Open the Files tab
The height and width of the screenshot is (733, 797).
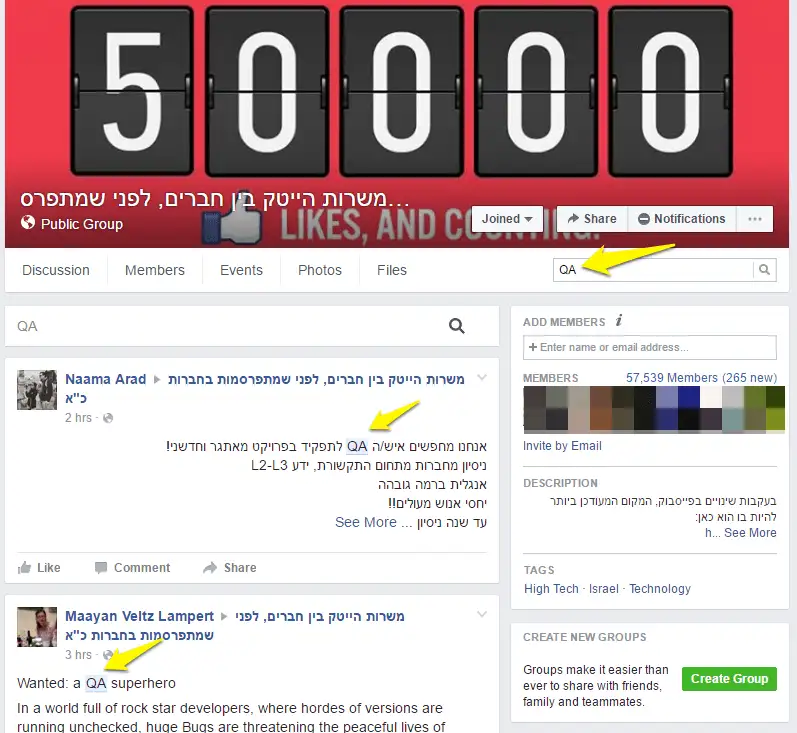coord(392,270)
